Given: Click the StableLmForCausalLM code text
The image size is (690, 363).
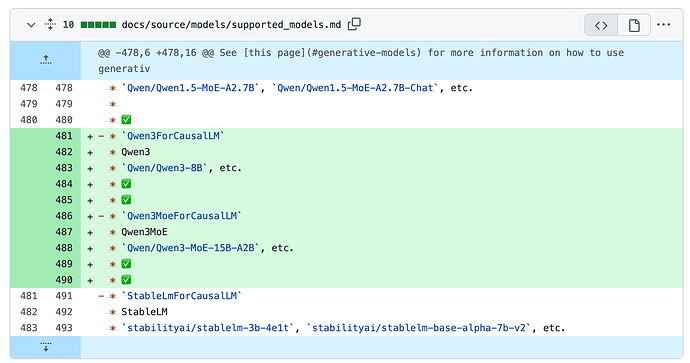Looking at the screenshot, I should [x=182, y=296].
